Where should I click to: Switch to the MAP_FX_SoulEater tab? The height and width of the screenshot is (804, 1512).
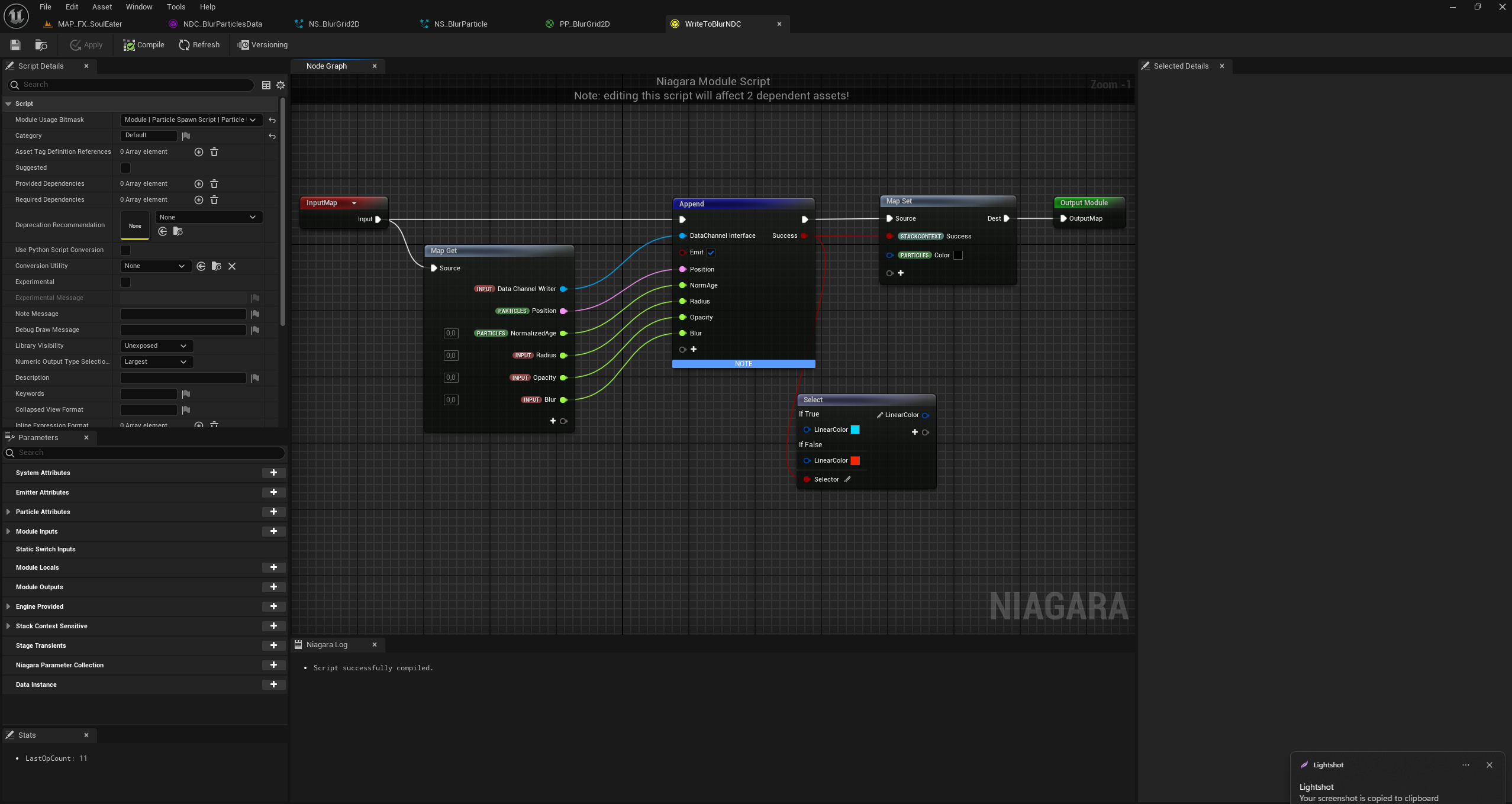(90, 24)
